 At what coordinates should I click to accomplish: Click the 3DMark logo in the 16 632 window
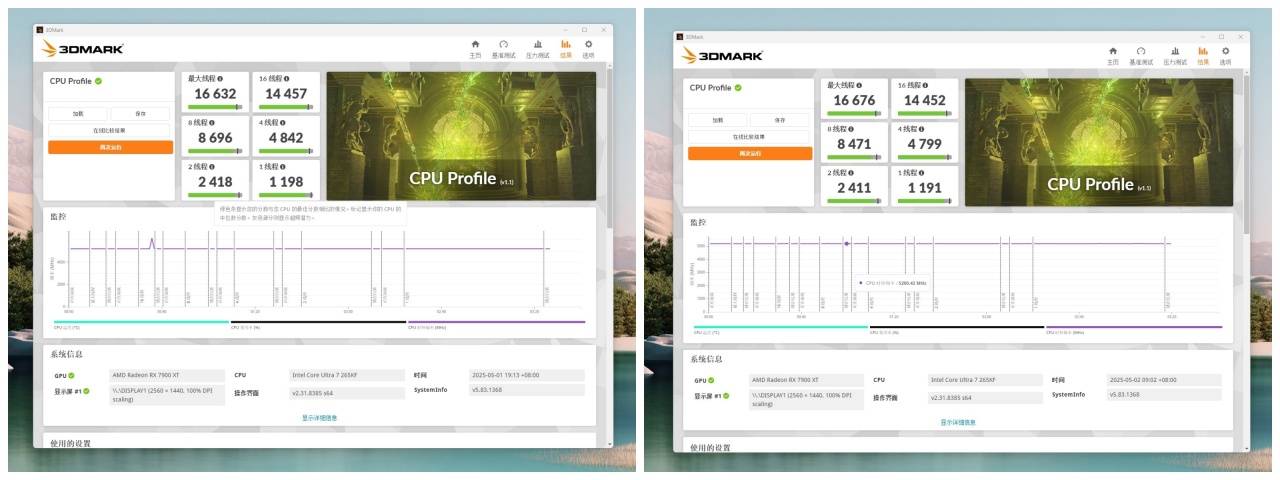[x=83, y=49]
